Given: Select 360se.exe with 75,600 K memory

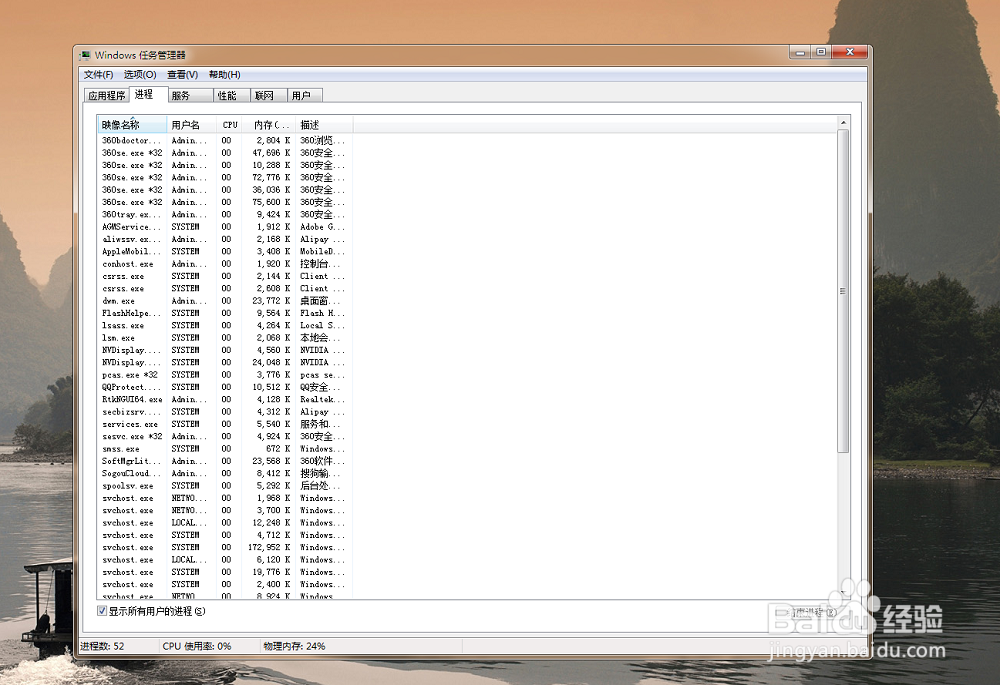Looking at the screenshot, I should click(x=225, y=202).
